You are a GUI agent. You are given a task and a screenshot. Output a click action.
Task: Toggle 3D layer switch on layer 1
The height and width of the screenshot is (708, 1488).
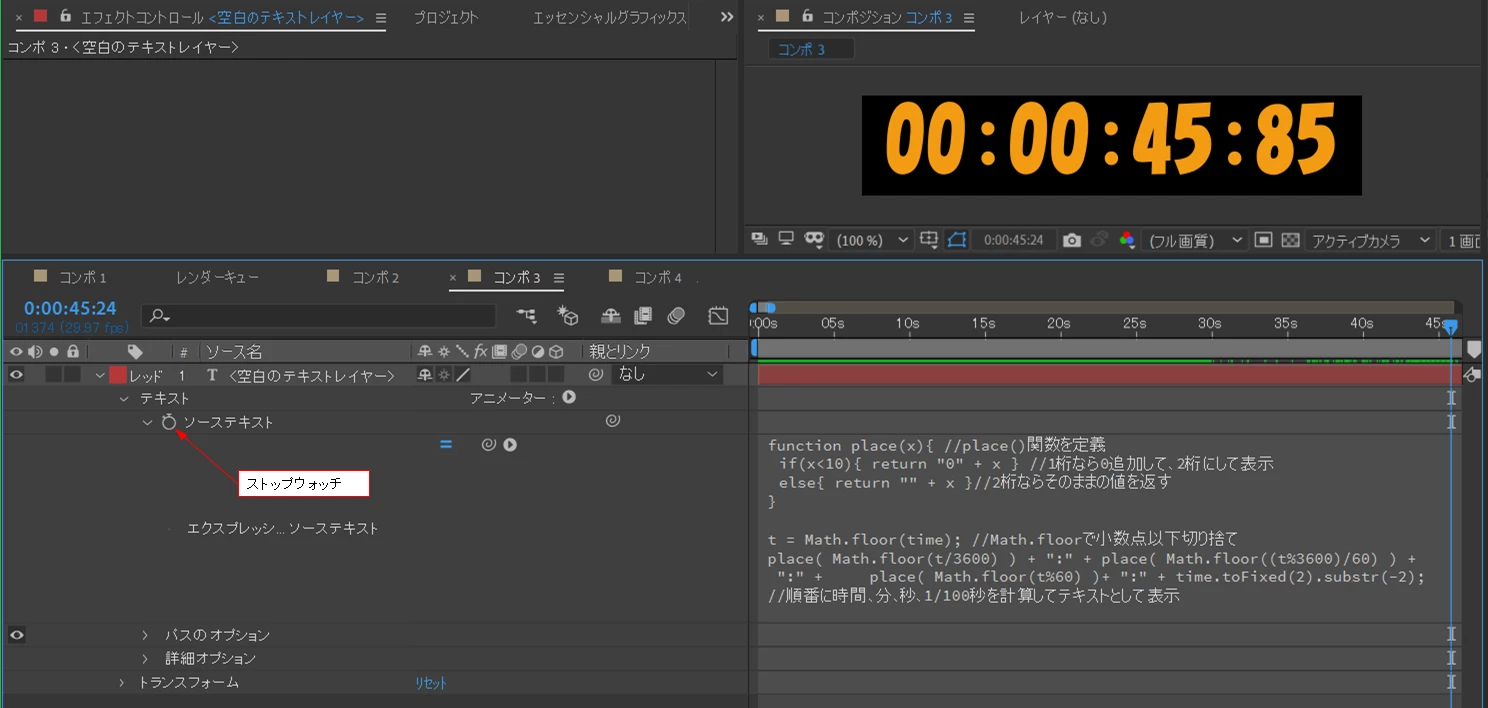[x=556, y=375]
